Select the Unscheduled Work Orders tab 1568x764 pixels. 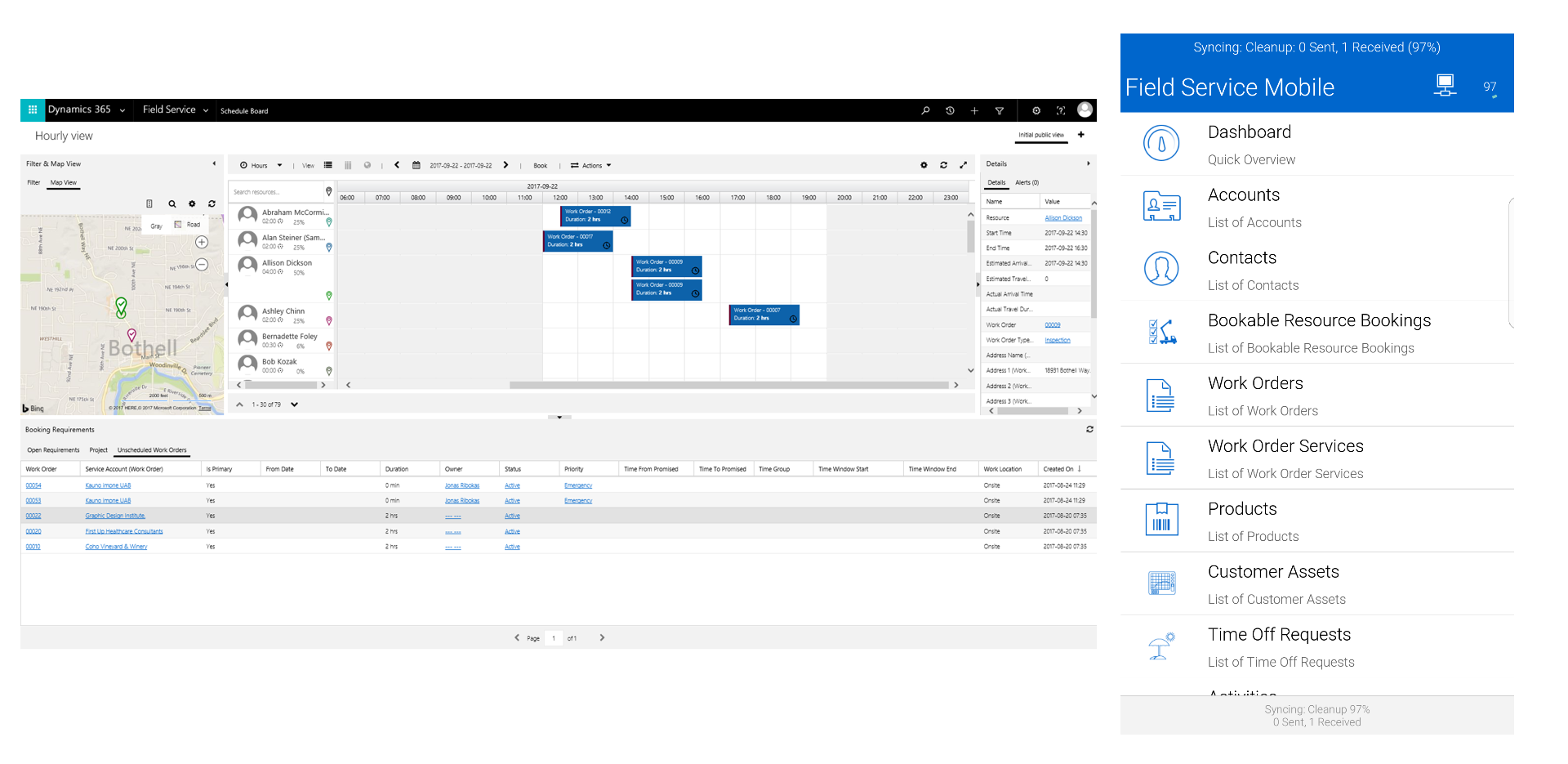(x=152, y=450)
